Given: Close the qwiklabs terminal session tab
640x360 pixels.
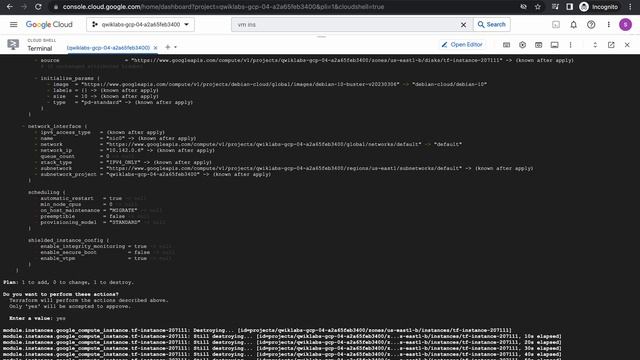Looking at the screenshot, I should coord(156,48).
